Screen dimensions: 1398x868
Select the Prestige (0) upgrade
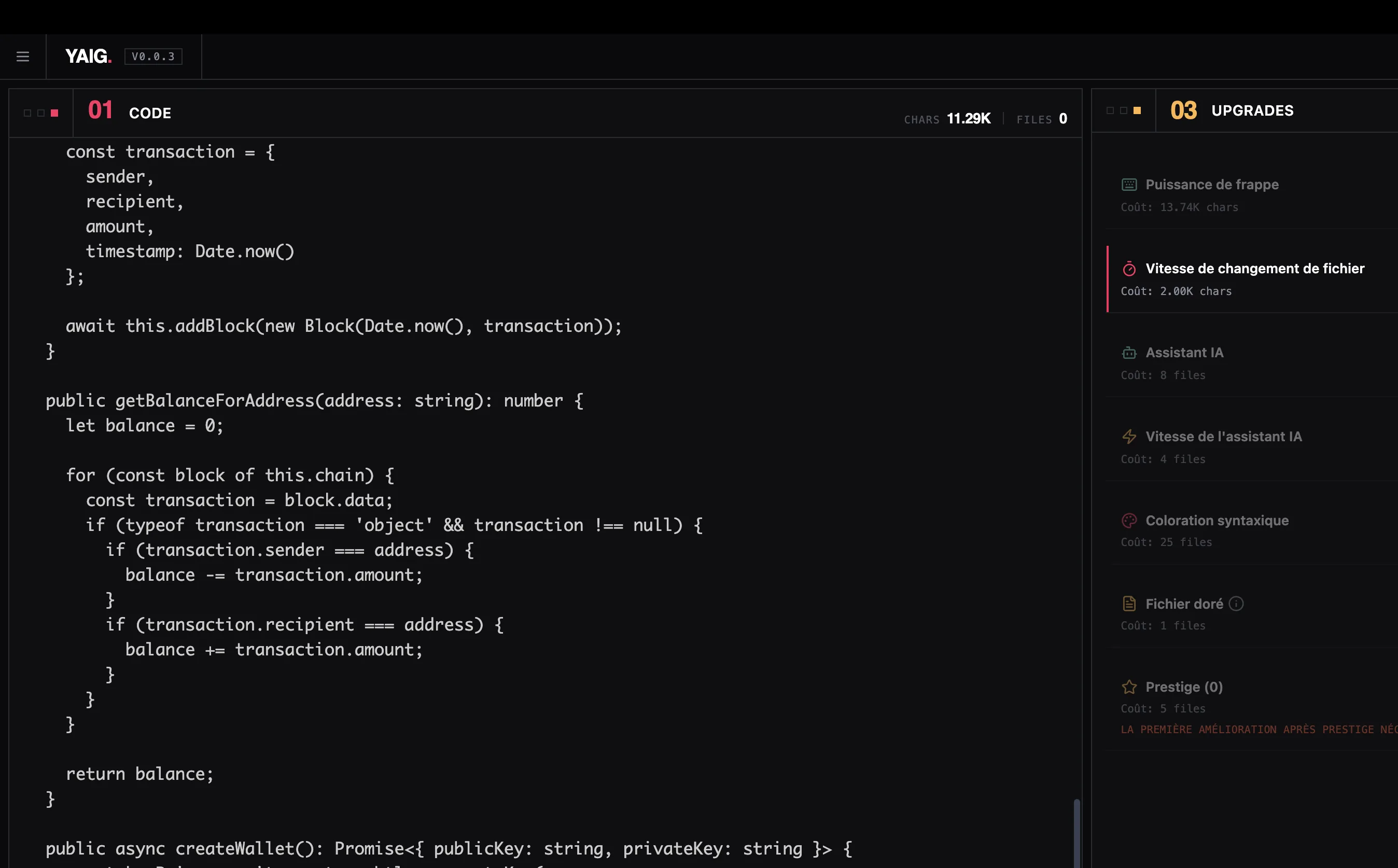tap(1252, 707)
